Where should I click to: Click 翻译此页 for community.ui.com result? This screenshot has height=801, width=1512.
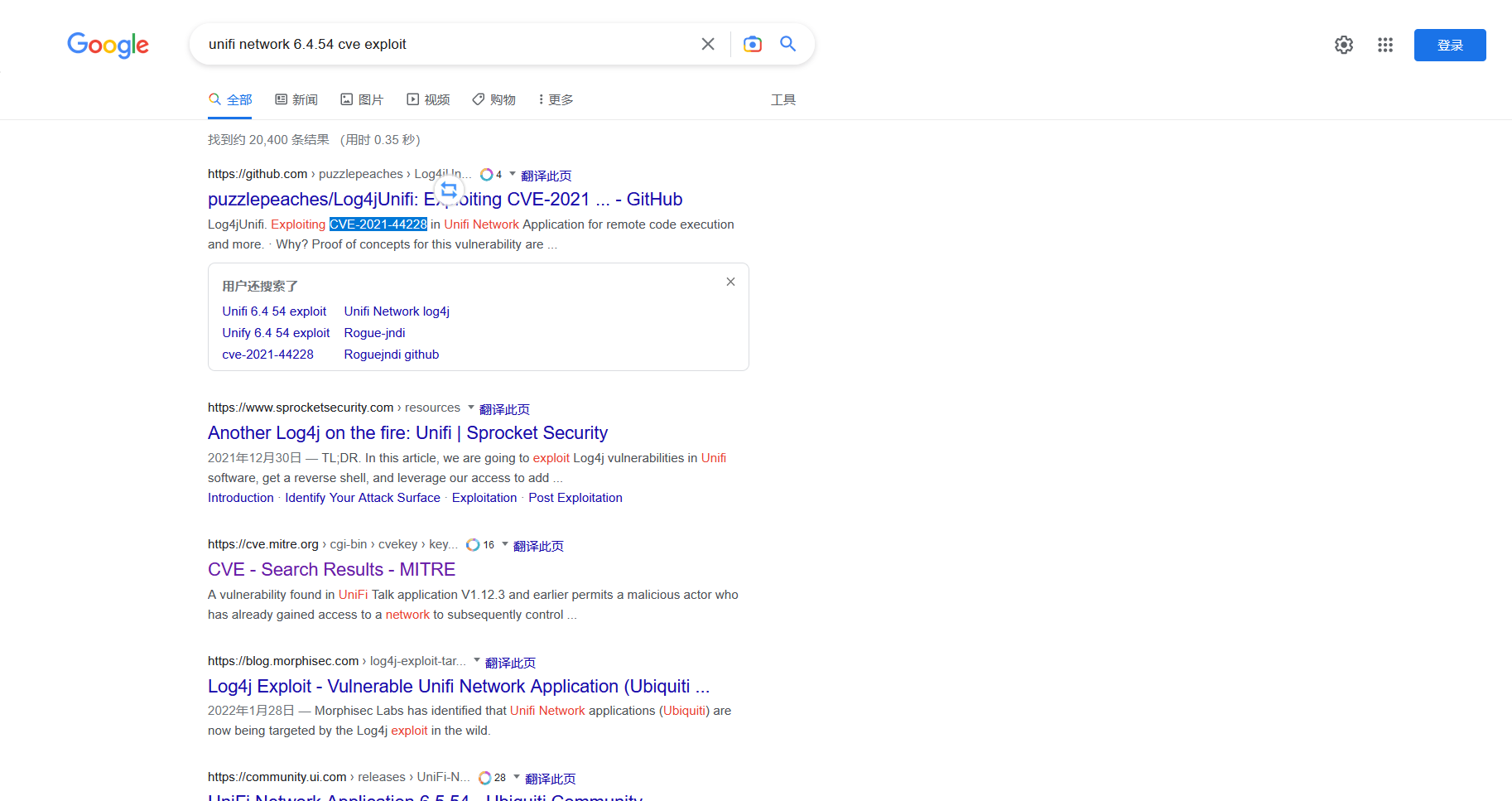[551, 779]
